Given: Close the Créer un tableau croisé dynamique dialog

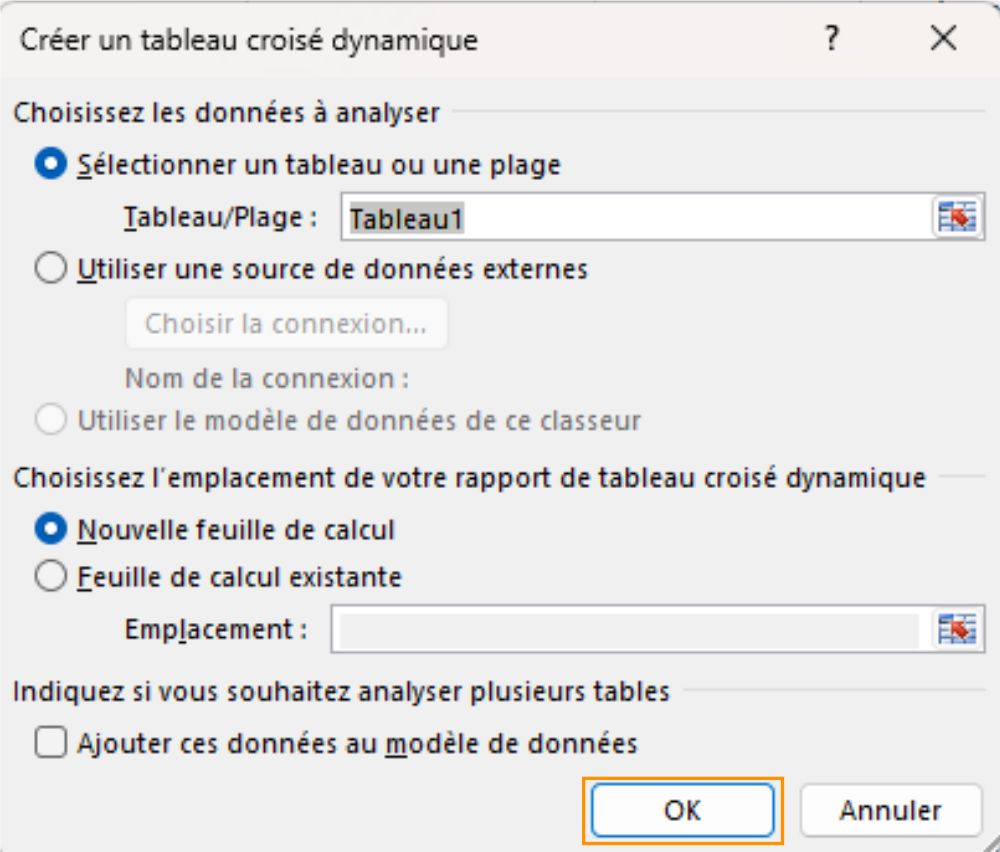Looking at the screenshot, I should (x=941, y=38).
